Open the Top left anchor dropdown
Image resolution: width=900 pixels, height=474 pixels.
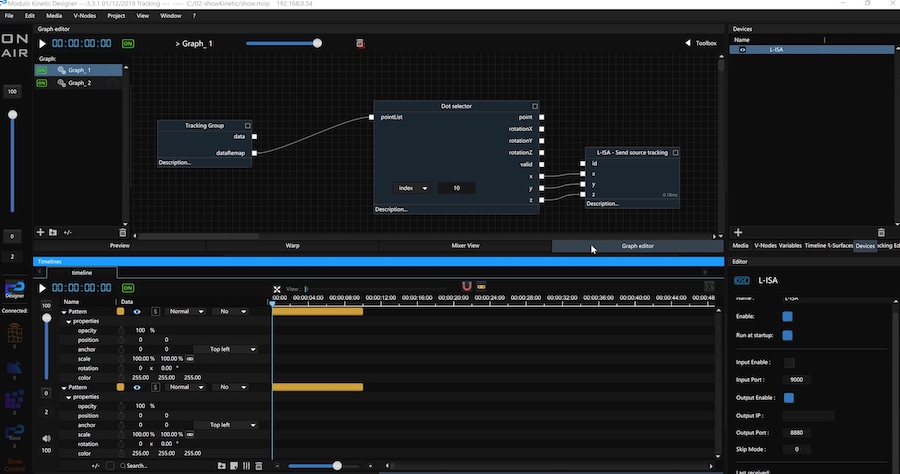coord(232,349)
